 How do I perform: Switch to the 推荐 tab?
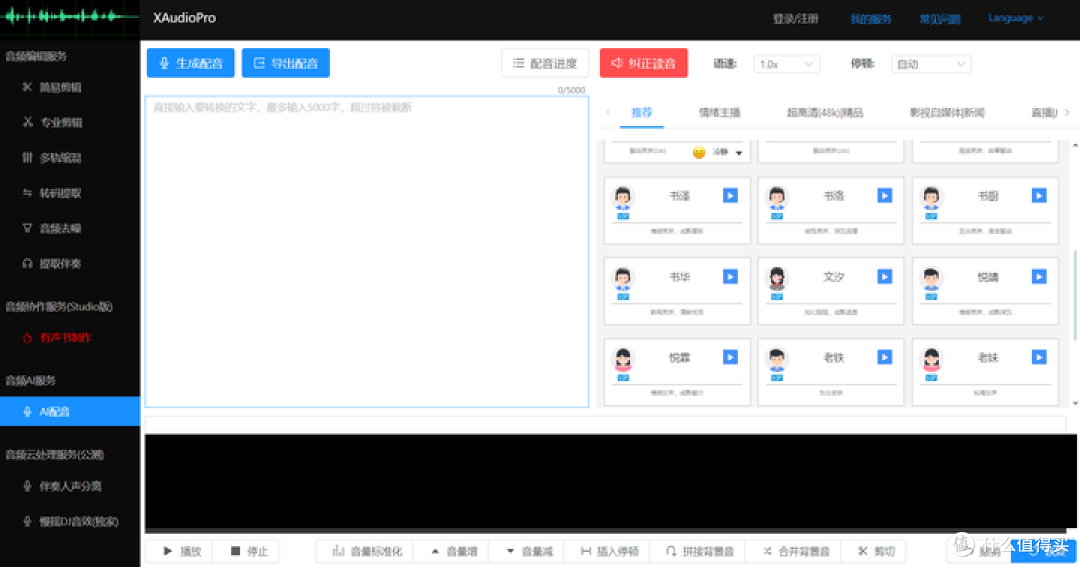tap(641, 112)
